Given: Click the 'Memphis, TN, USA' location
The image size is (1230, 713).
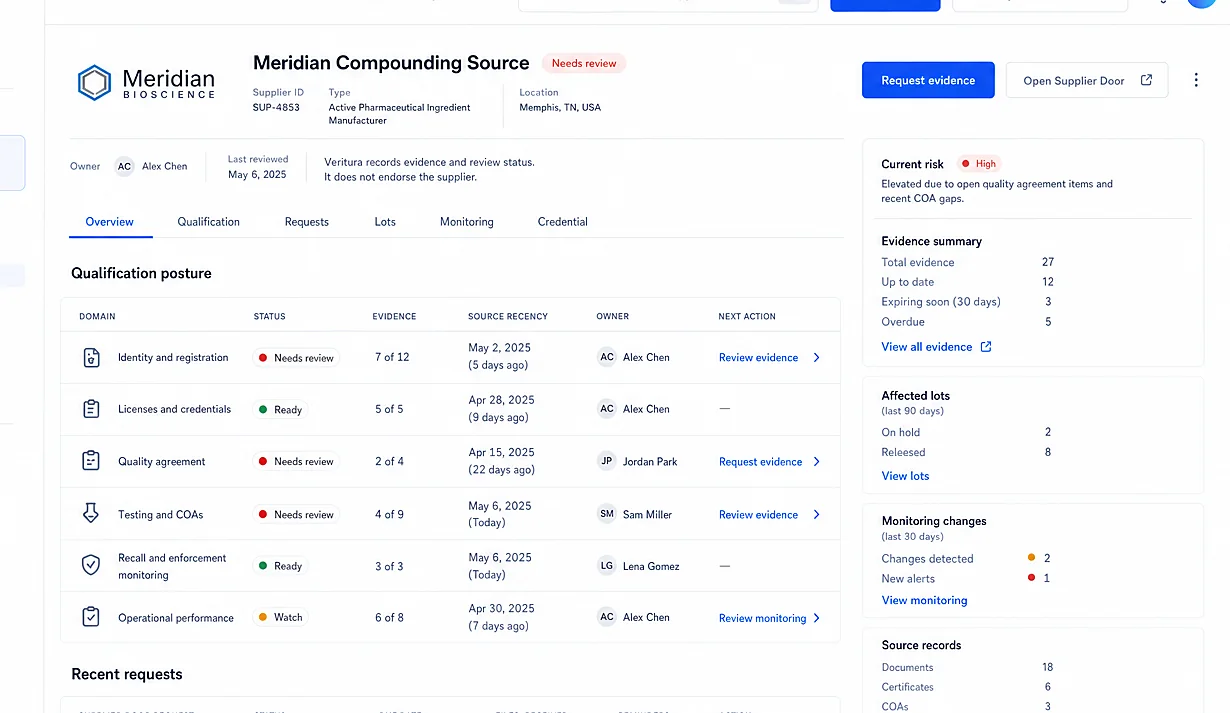Looking at the screenshot, I should point(560,107).
